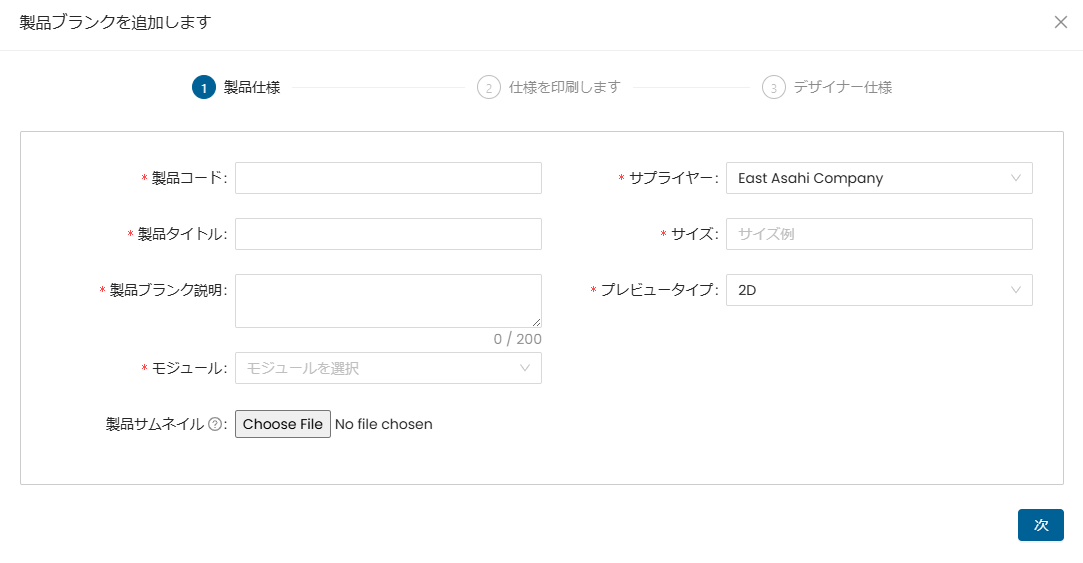1083x563 pixels.
Task: Click the step 3 circle icon
Action: tap(774, 88)
